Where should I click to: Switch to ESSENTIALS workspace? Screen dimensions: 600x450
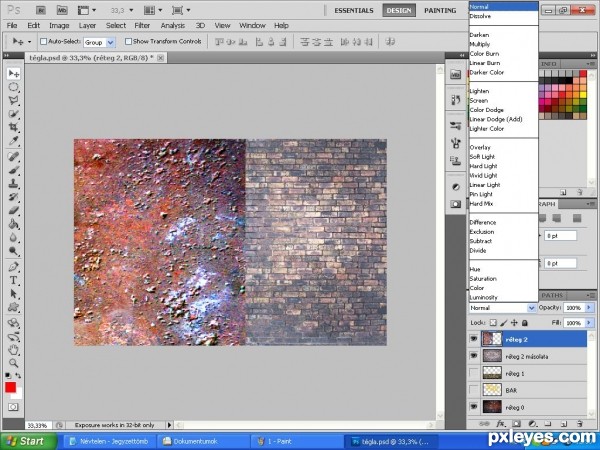coord(354,10)
